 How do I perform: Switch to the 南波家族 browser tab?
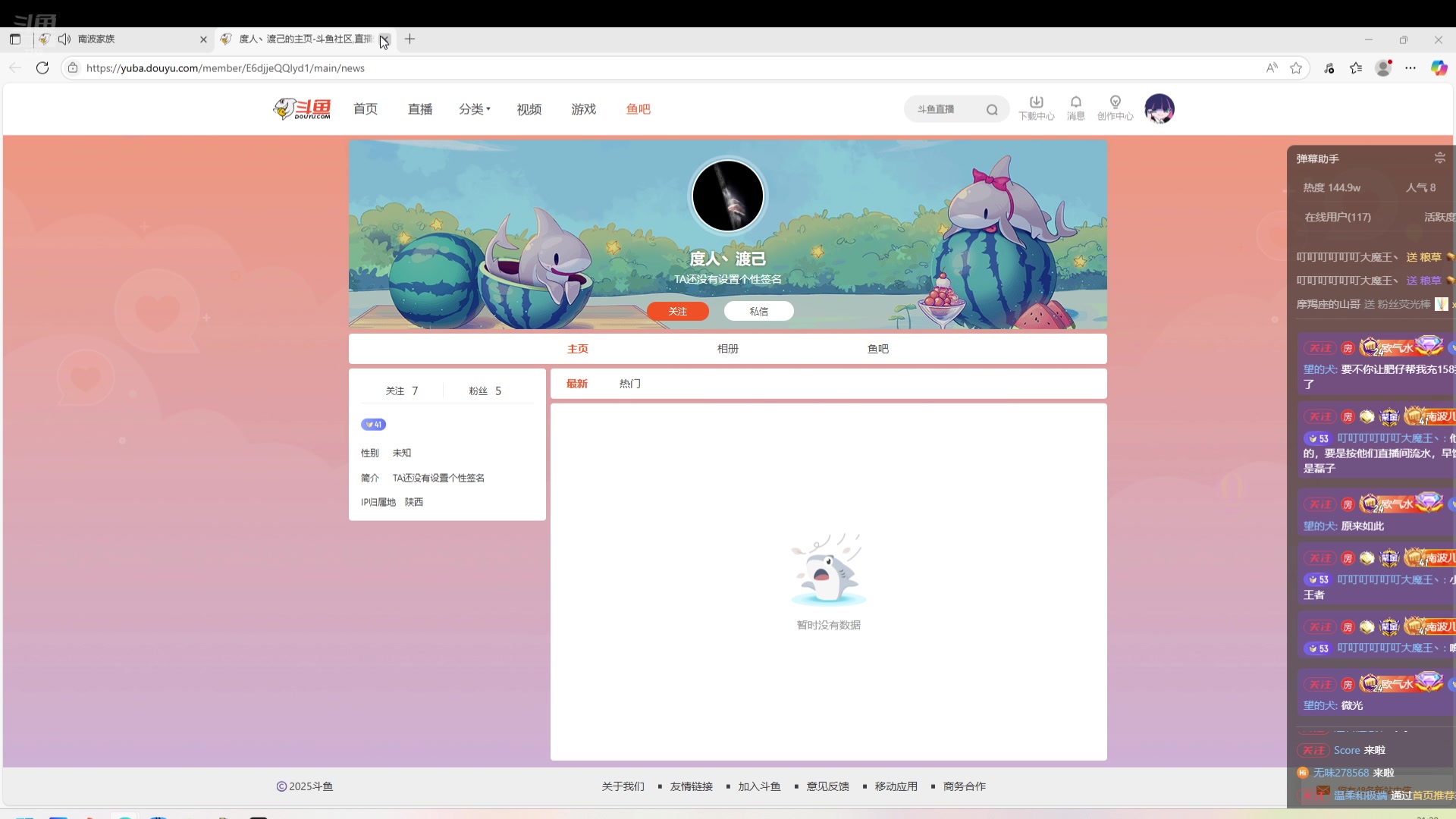[x=123, y=39]
